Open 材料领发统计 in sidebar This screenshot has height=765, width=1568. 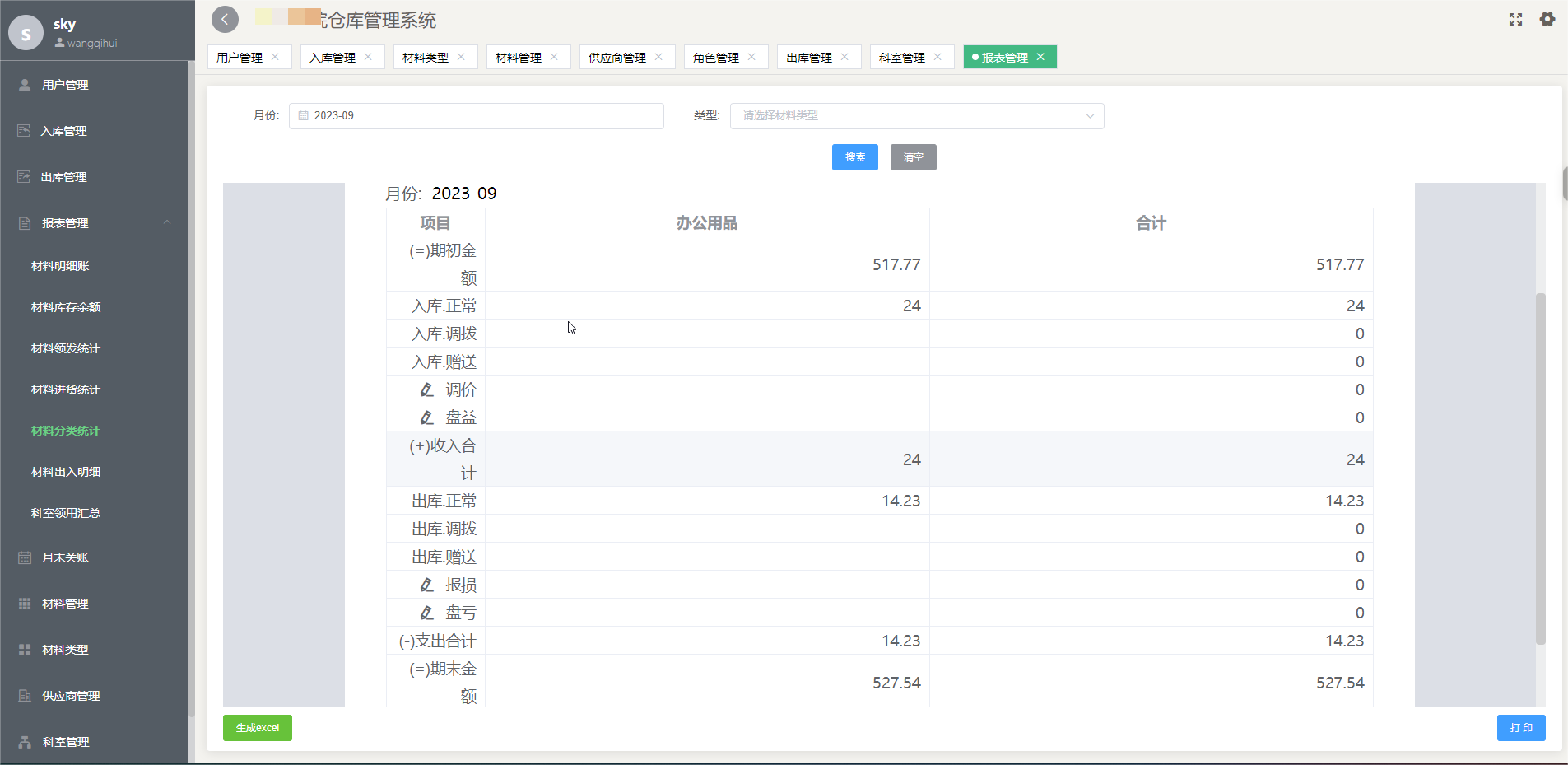pos(66,348)
